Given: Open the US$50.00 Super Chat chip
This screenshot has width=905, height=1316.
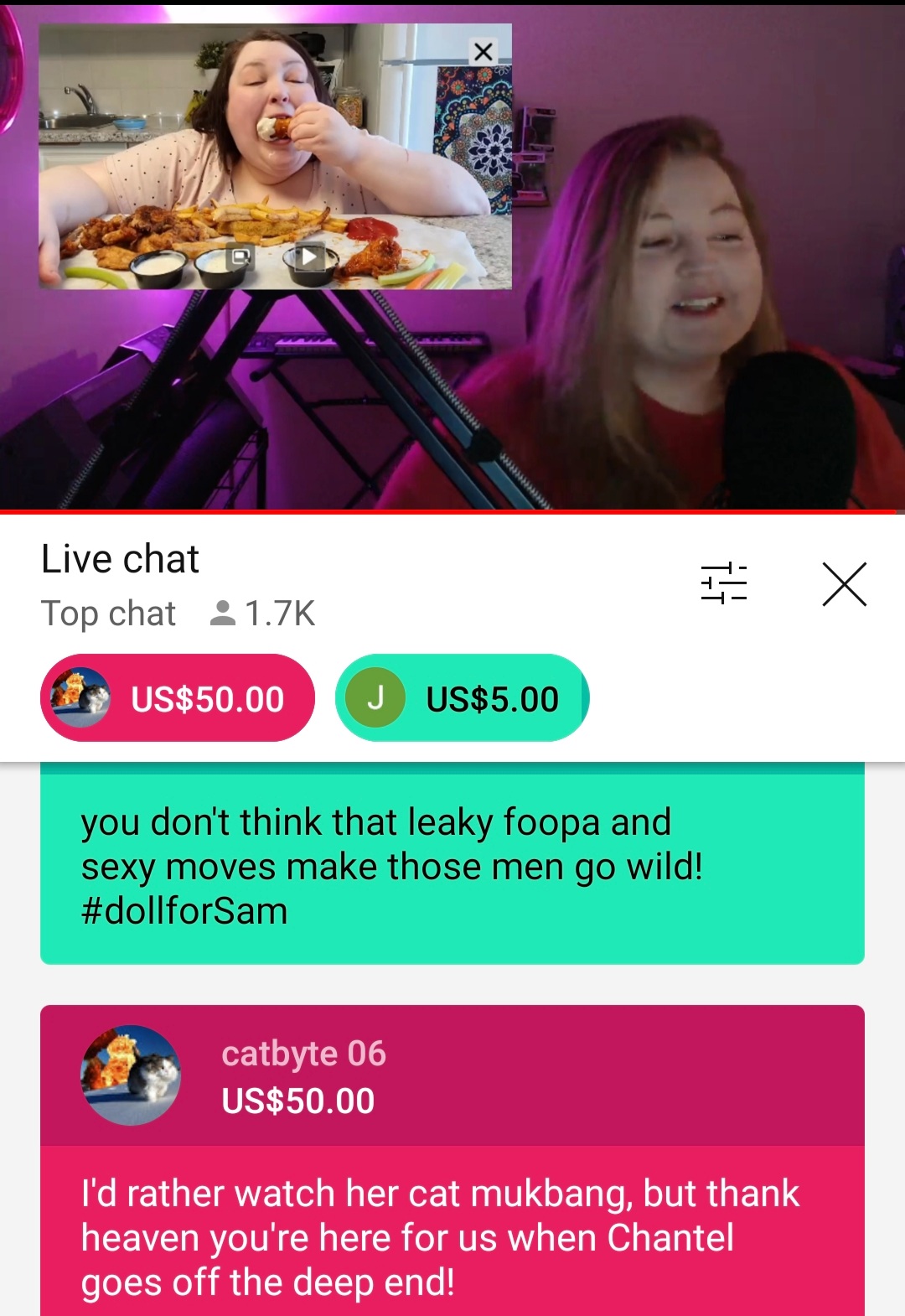Looking at the screenshot, I should coord(178,698).
